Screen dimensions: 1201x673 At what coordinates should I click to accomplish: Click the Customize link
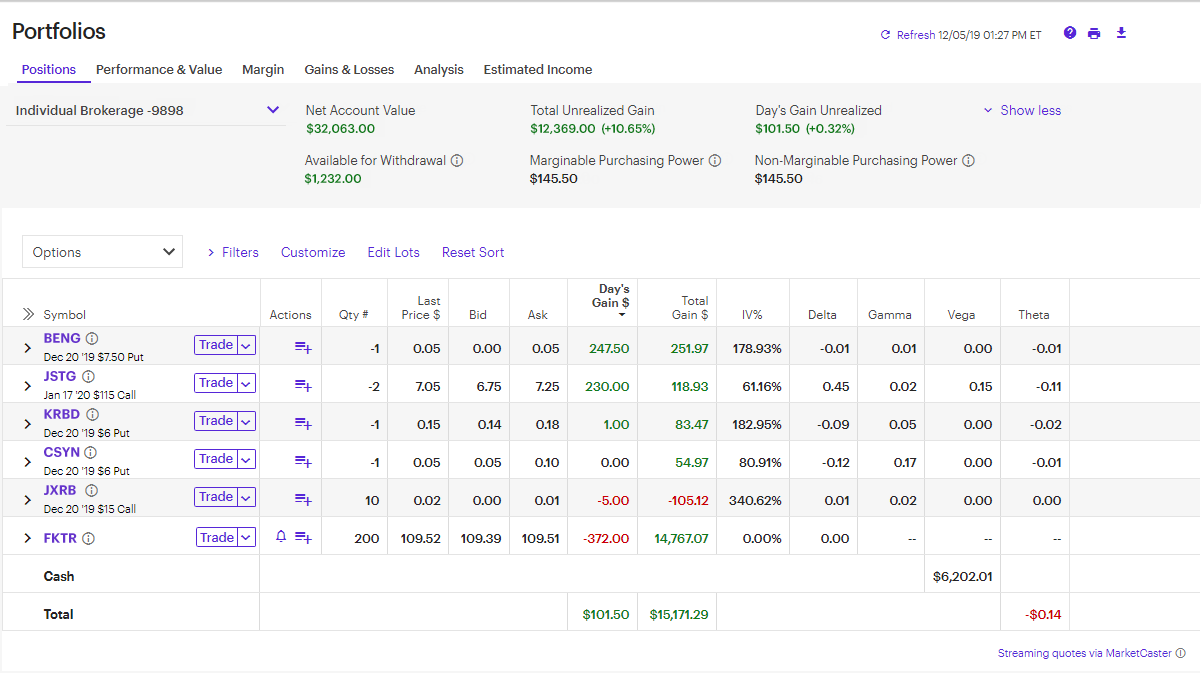tap(313, 253)
